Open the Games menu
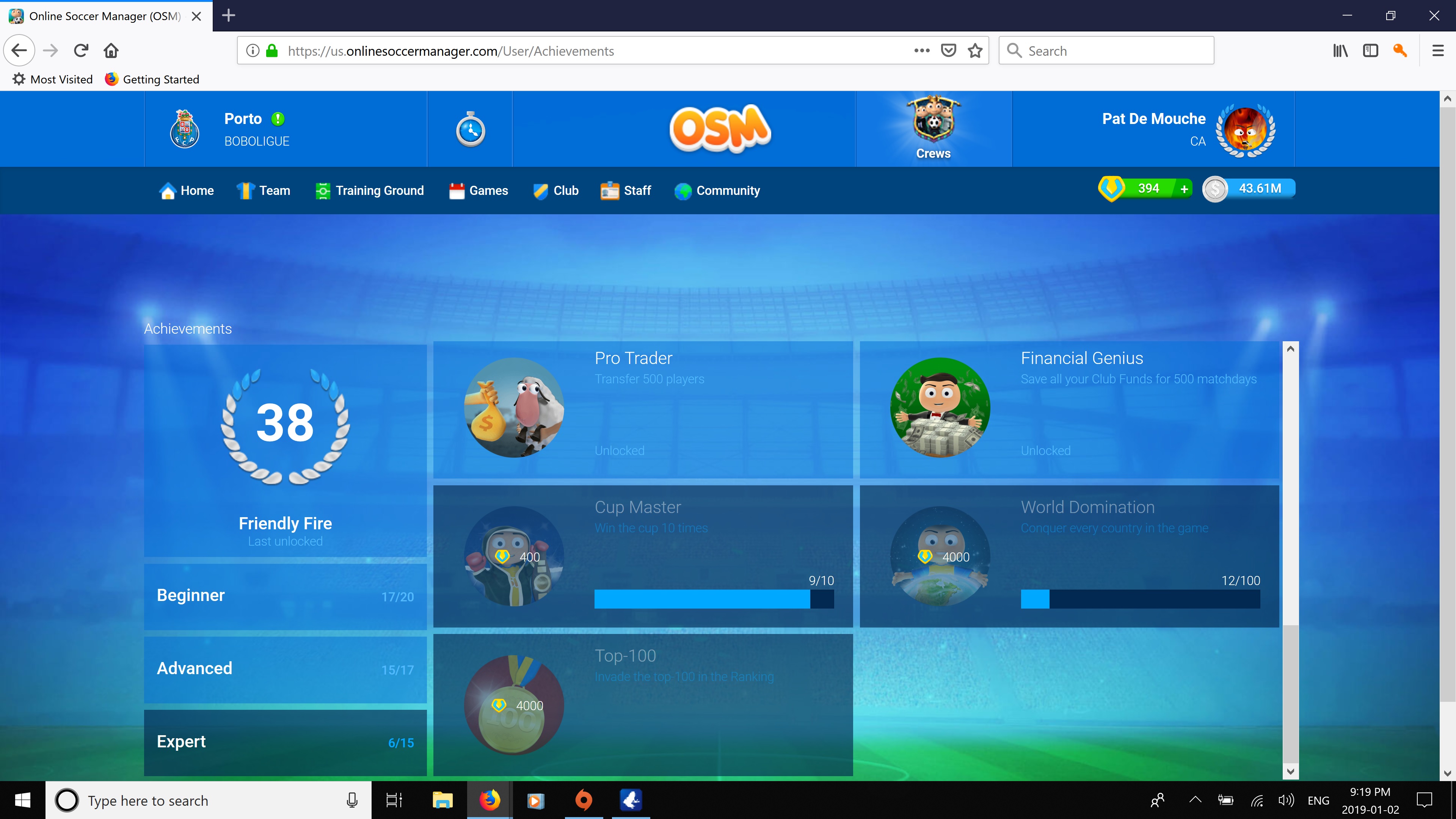 (478, 190)
